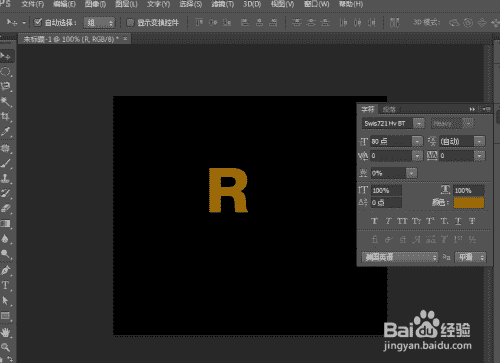
Task: Select the Magic Wand tool
Action: pos(6,101)
